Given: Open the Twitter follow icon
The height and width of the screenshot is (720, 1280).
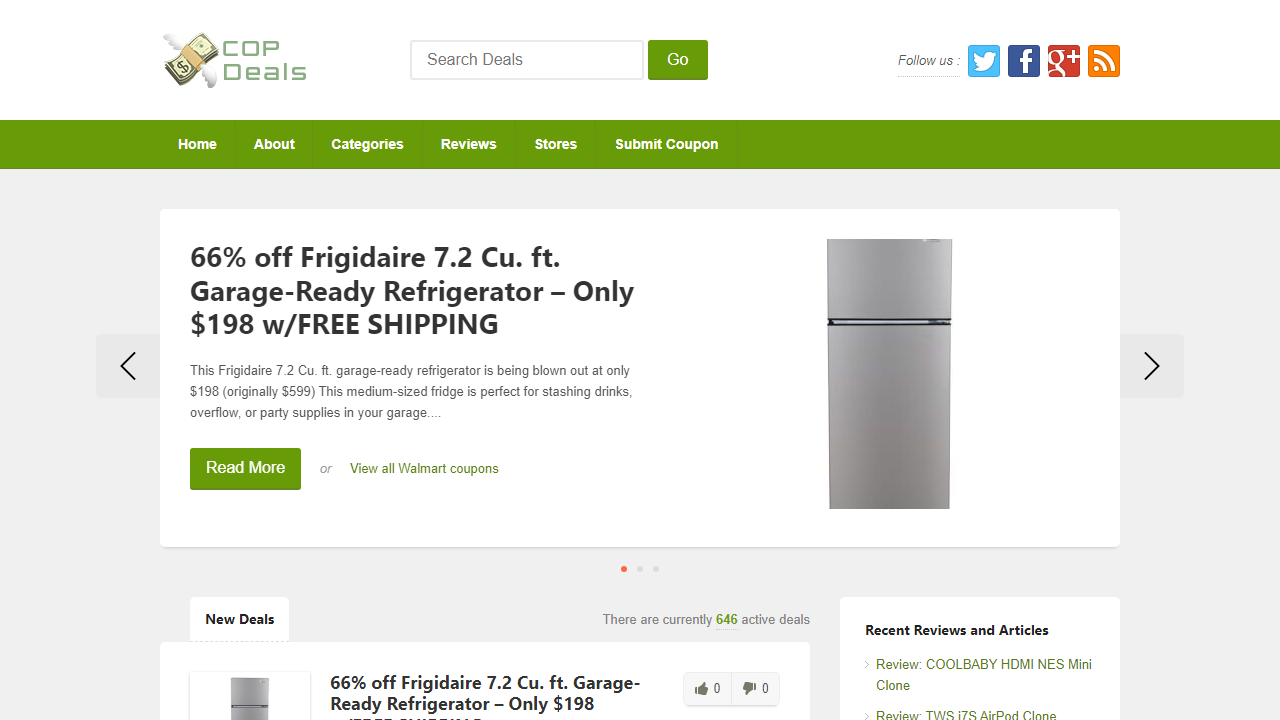Looking at the screenshot, I should coord(984,61).
